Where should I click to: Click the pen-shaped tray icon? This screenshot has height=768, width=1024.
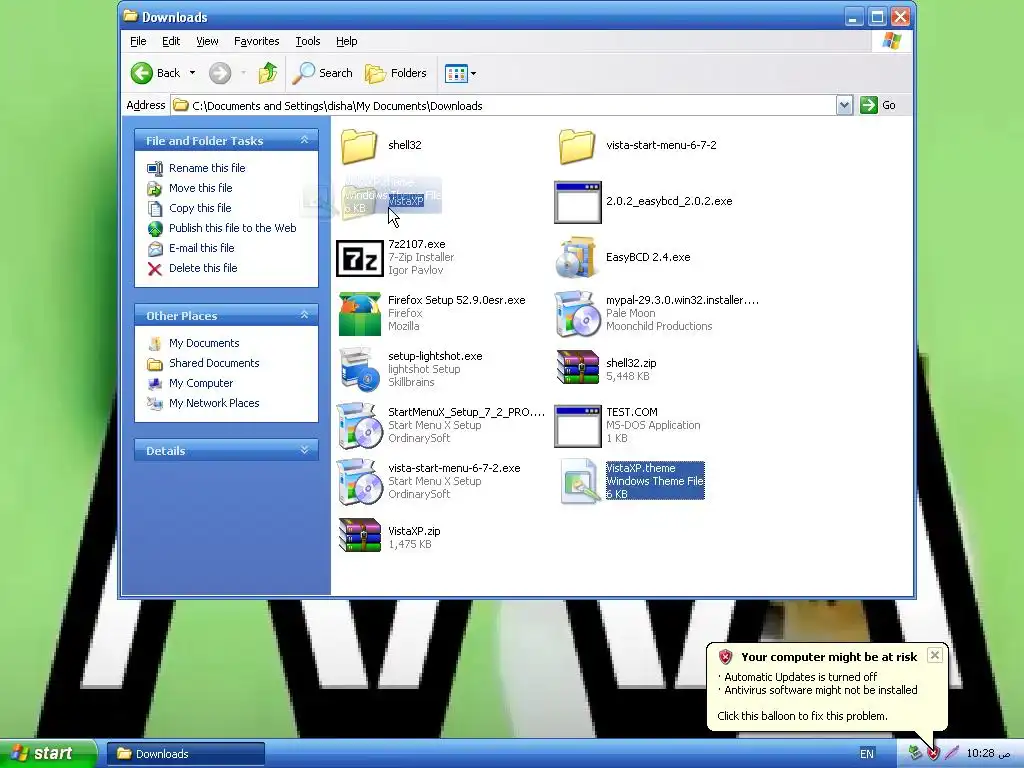point(952,754)
